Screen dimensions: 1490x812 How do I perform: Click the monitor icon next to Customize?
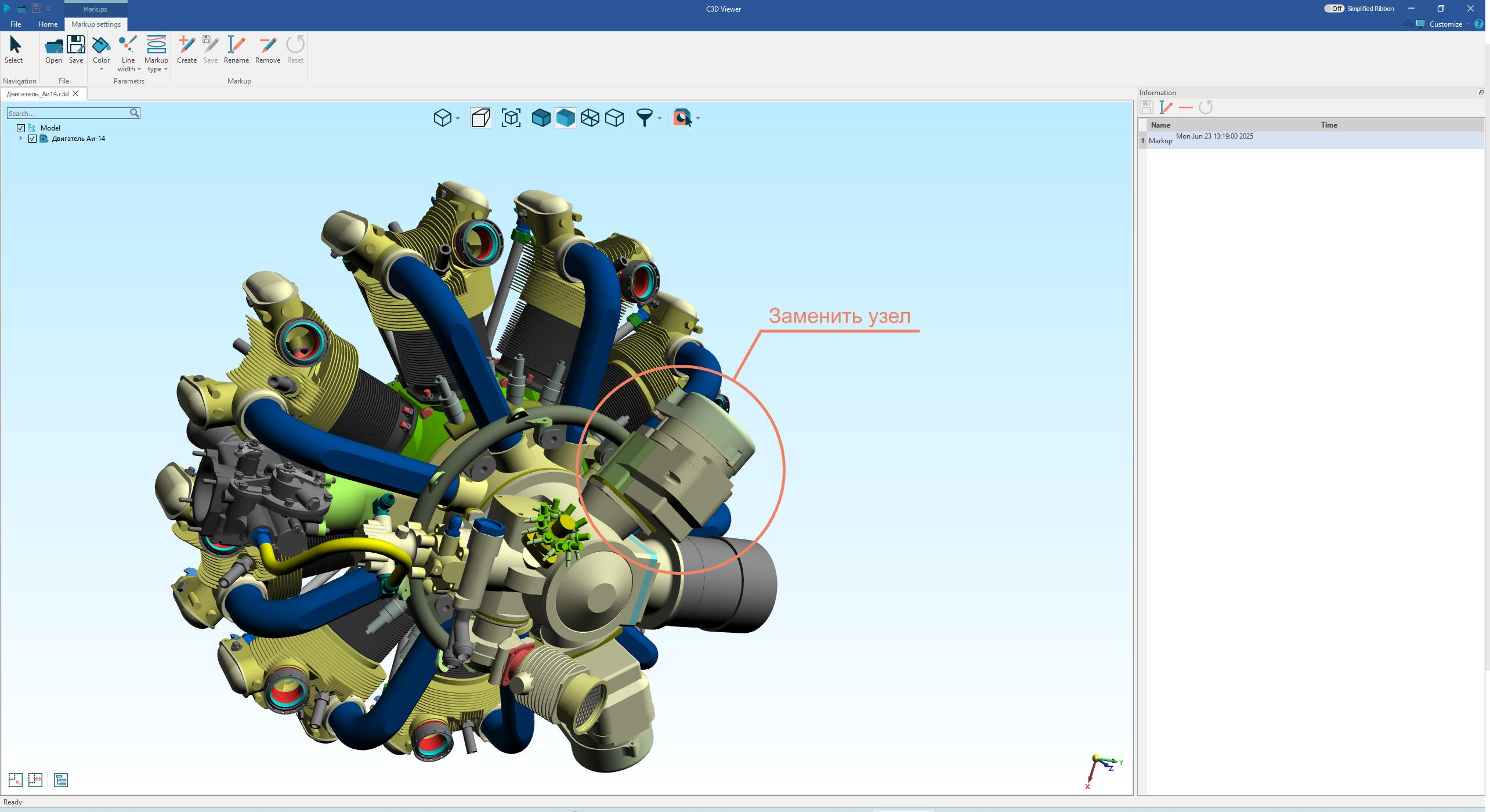pos(1420,24)
